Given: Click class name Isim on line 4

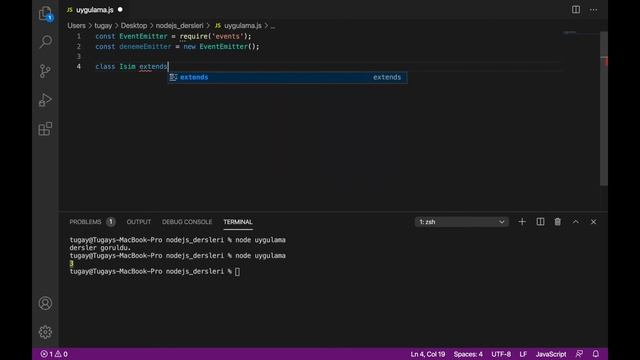Looking at the screenshot, I should tap(127, 67).
